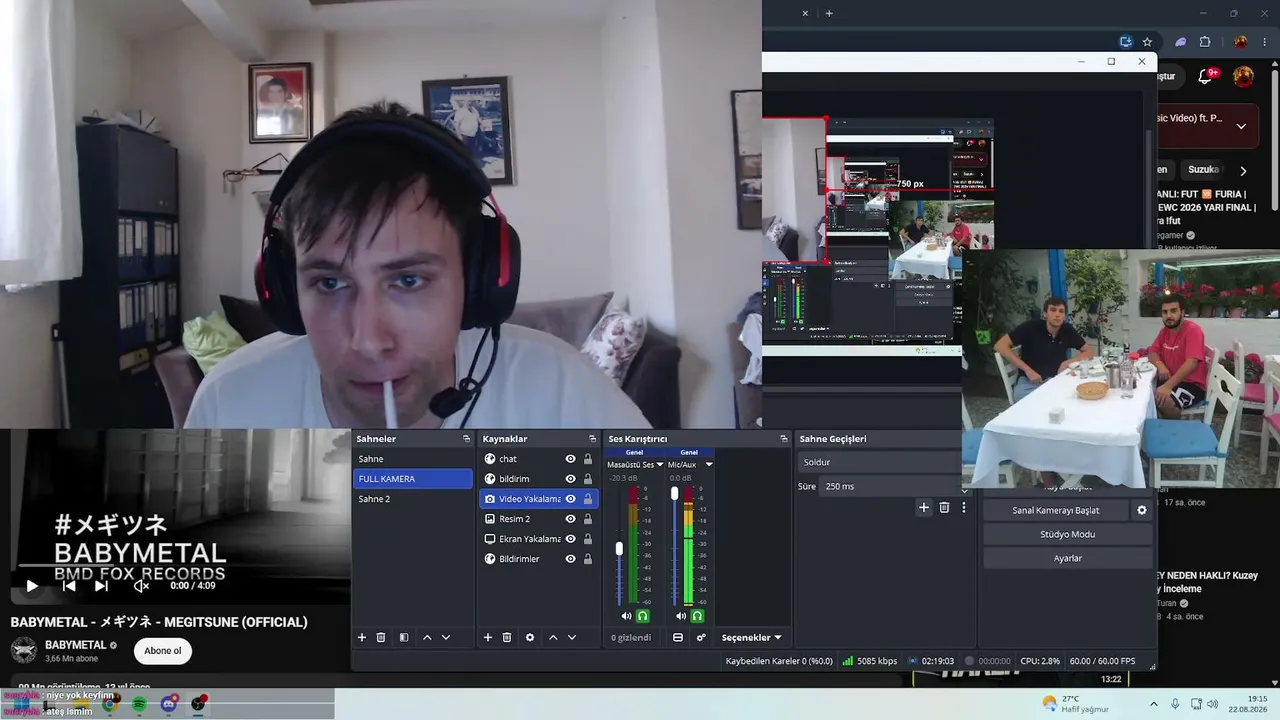Image resolution: width=1280 pixels, height=720 pixels.
Task: Hide the Resim 2 source
Action: (571, 519)
